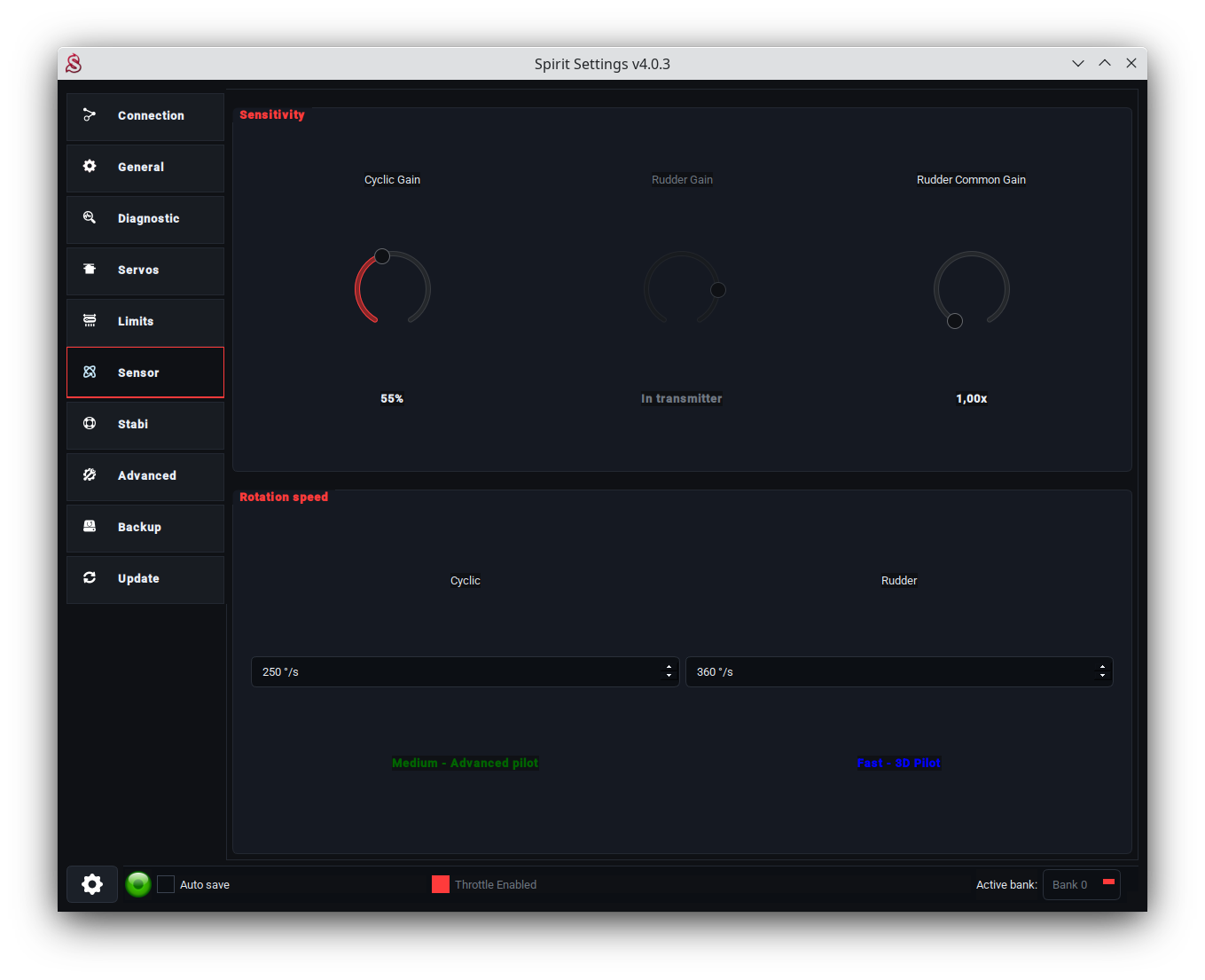Screen dimensions: 1205x980
Task: Open Diagnostic via its magnifier icon
Action: (90, 218)
